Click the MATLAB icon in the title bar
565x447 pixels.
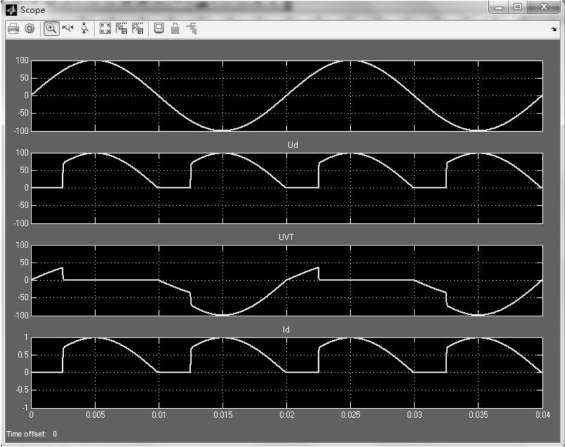point(11,10)
